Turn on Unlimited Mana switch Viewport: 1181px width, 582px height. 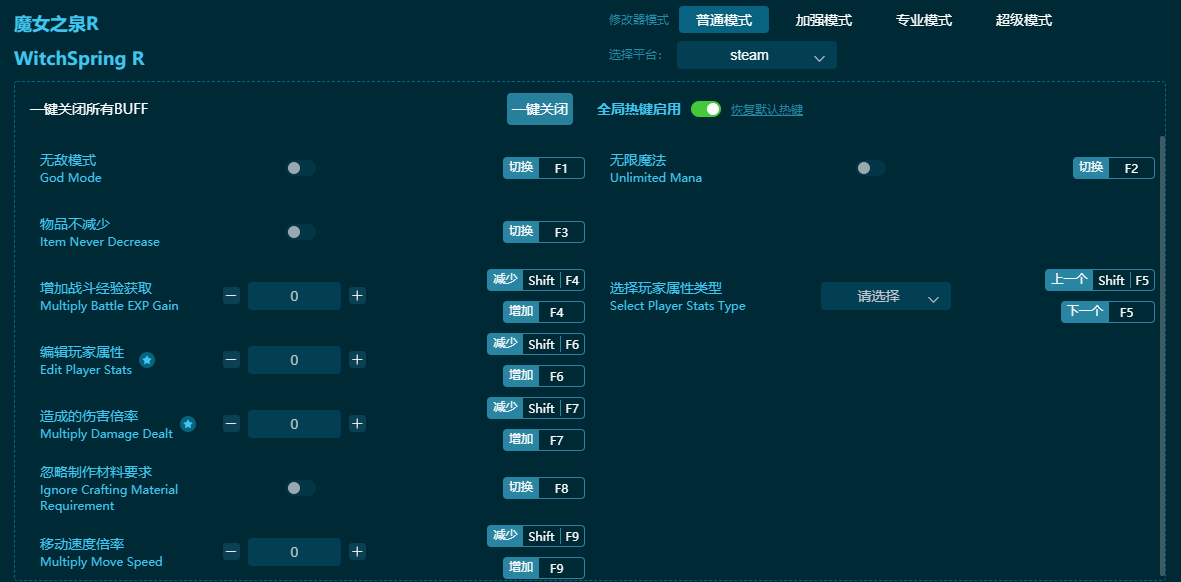[x=870, y=168]
